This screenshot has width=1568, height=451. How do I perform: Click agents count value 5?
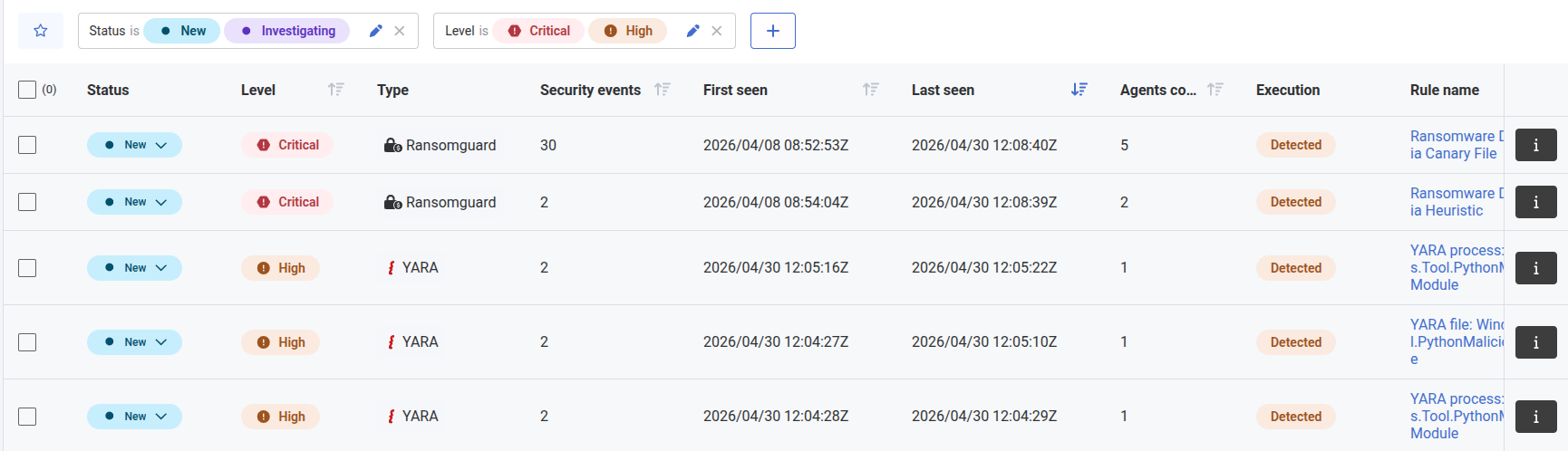click(1124, 145)
